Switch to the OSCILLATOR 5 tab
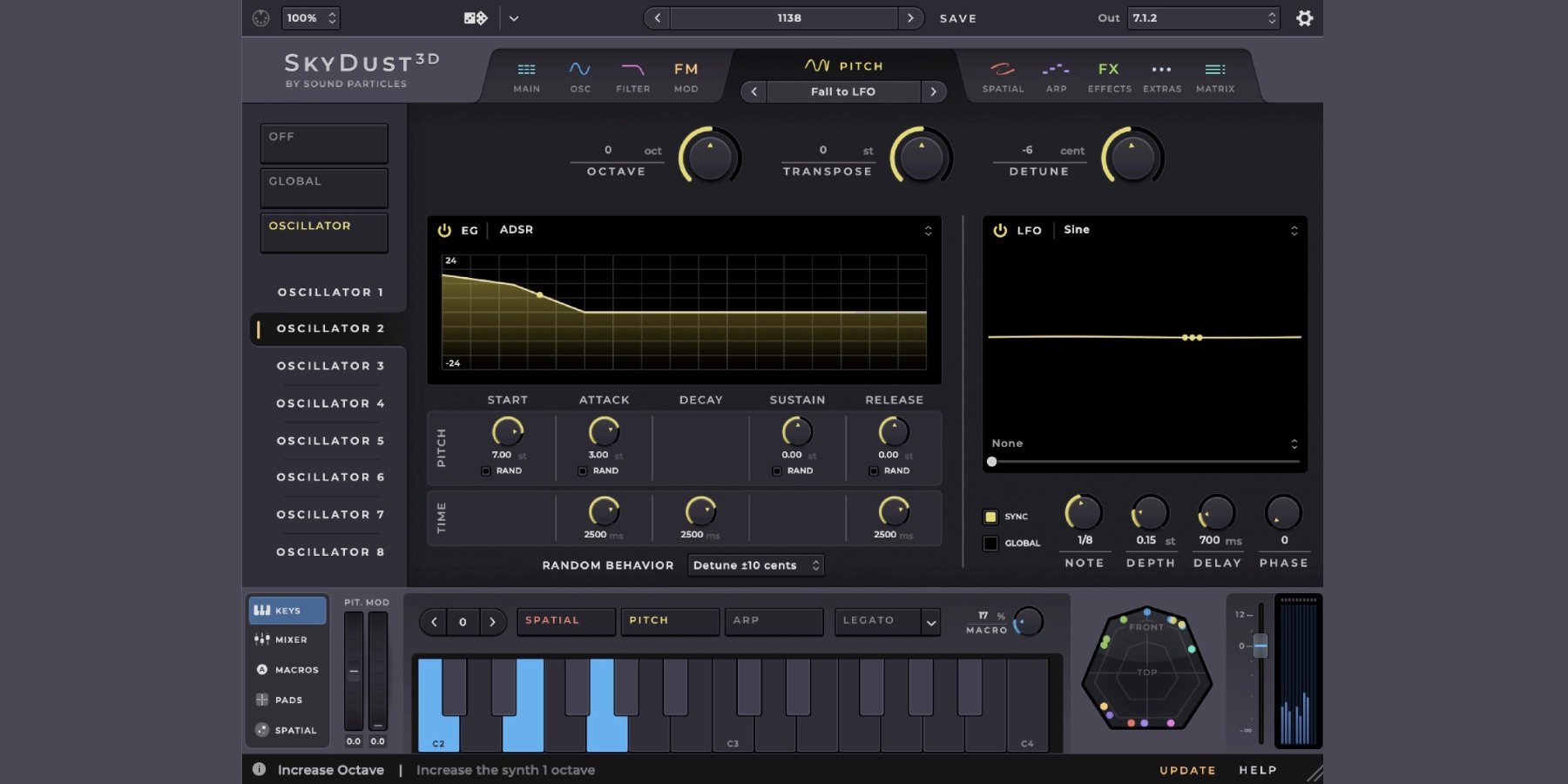Screen dimensions: 1568x784 click(328, 441)
